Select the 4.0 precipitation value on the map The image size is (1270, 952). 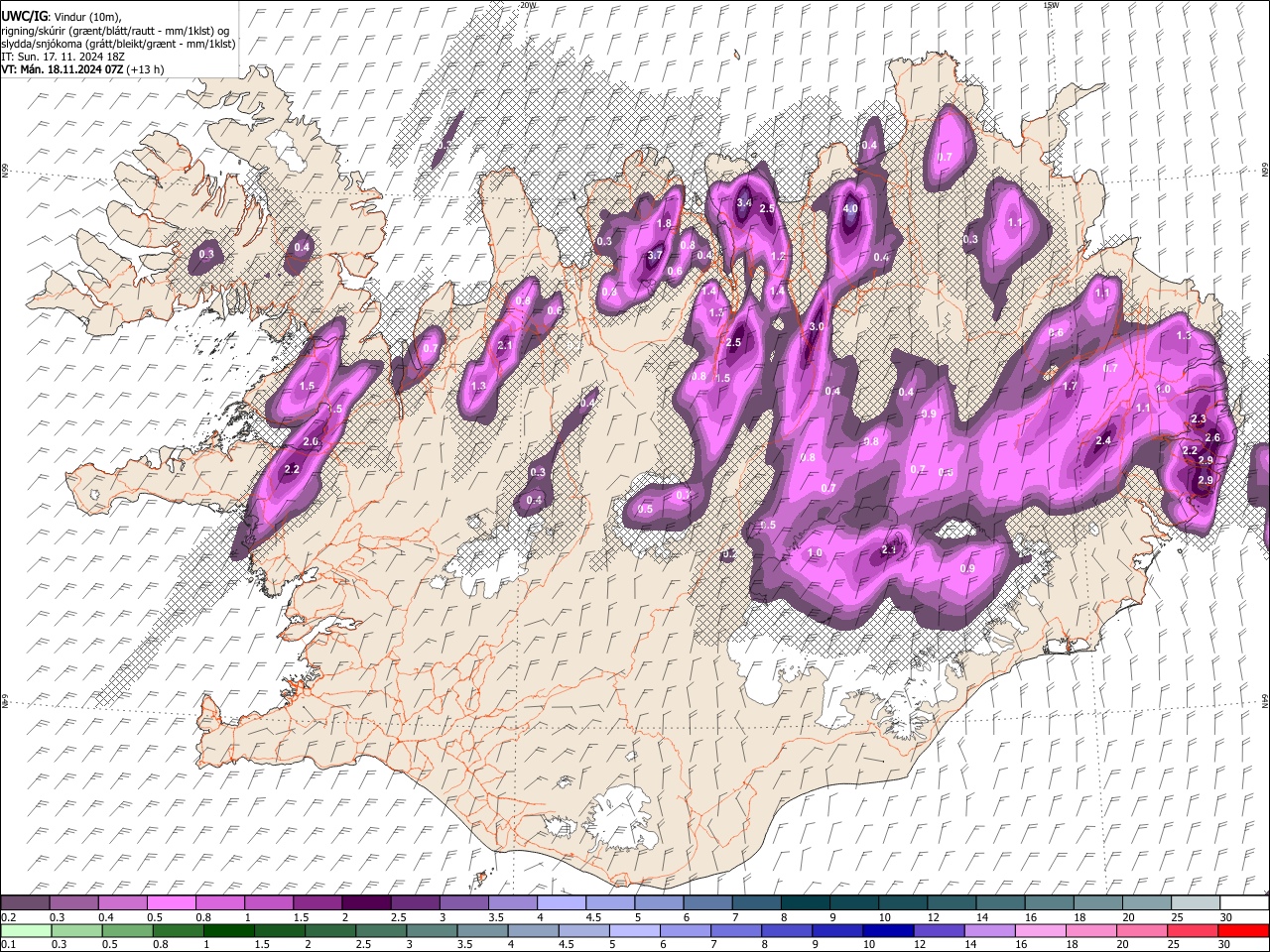pos(850,209)
